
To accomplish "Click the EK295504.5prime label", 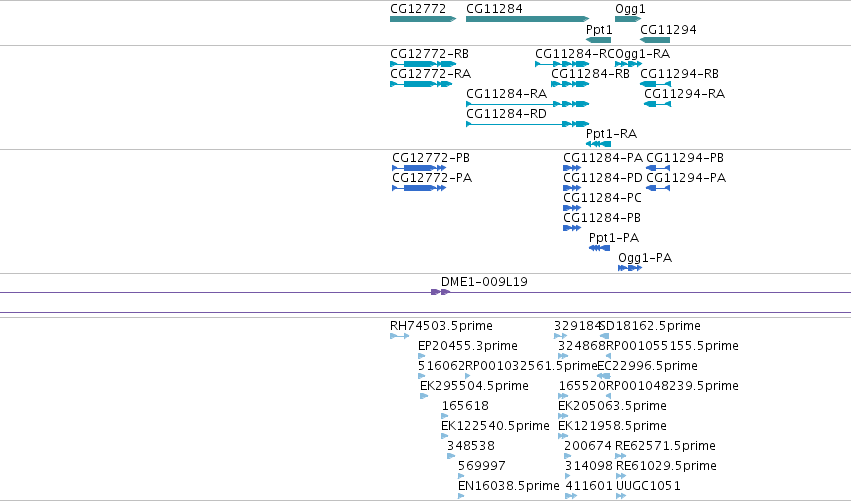I will point(474,386).
